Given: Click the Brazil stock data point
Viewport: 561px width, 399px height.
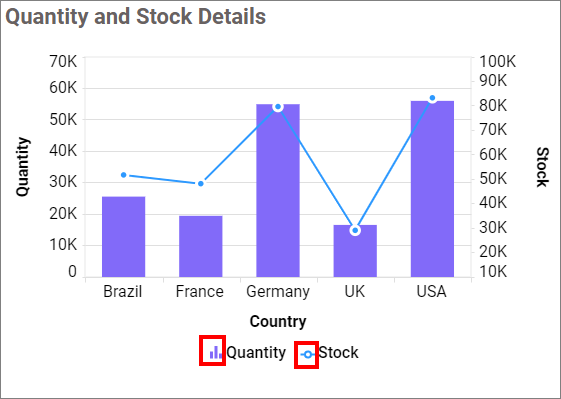Looking at the screenshot, I should [x=123, y=175].
